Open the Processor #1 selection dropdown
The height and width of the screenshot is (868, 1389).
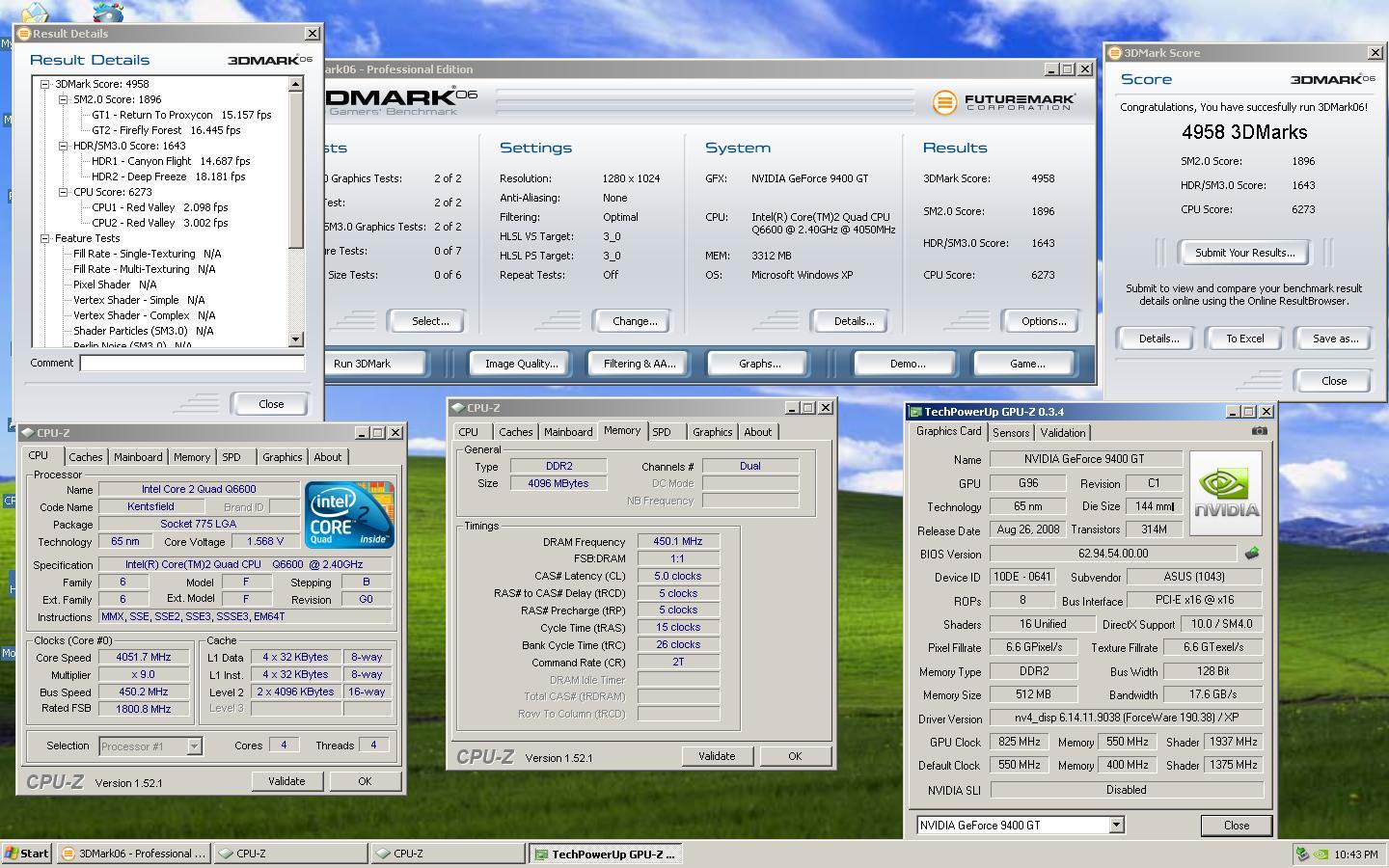point(194,746)
